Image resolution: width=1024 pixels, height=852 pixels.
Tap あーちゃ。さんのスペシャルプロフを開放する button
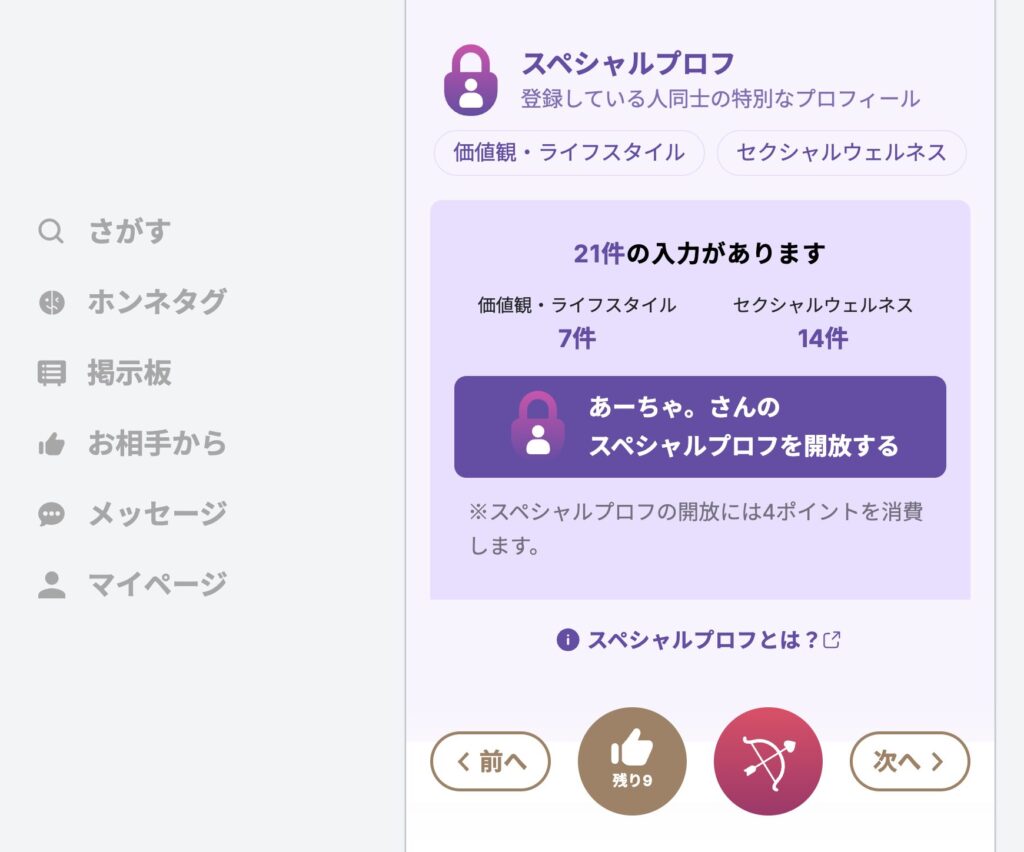click(x=700, y=426)
